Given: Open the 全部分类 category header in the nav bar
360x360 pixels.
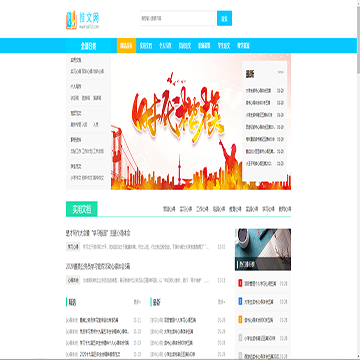Looking at the screenshot, I should coord(88,46).
